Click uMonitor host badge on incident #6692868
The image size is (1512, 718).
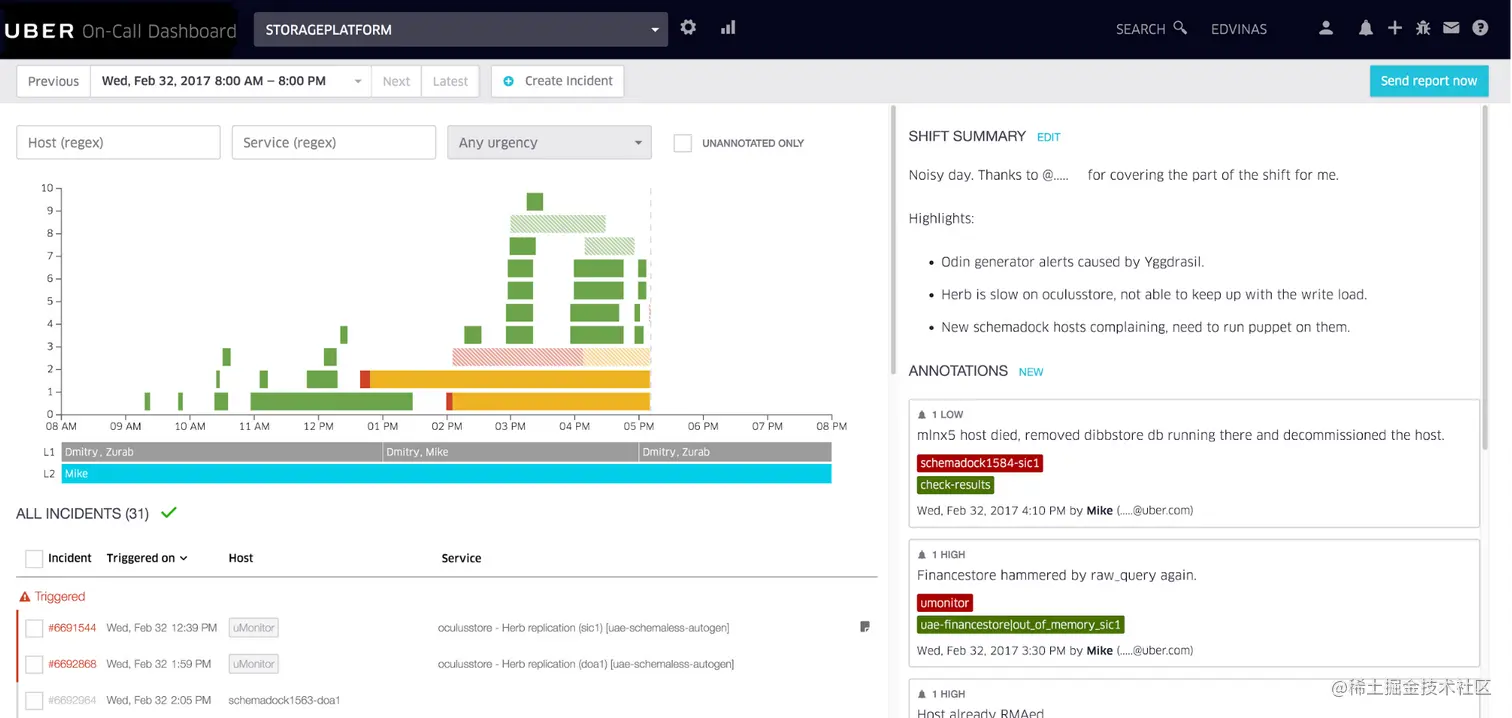point(253,664)
